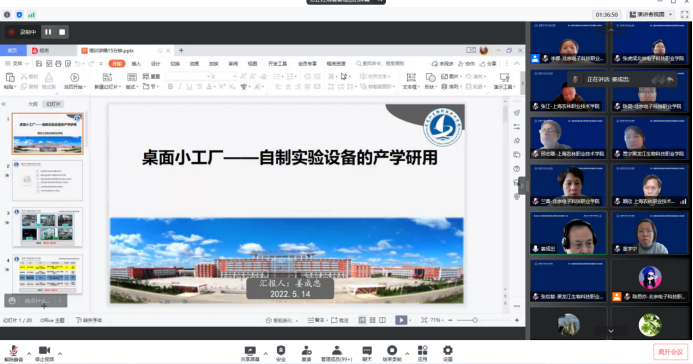Switch to the WPS Home (首页) tab

[x=12, y=50]
